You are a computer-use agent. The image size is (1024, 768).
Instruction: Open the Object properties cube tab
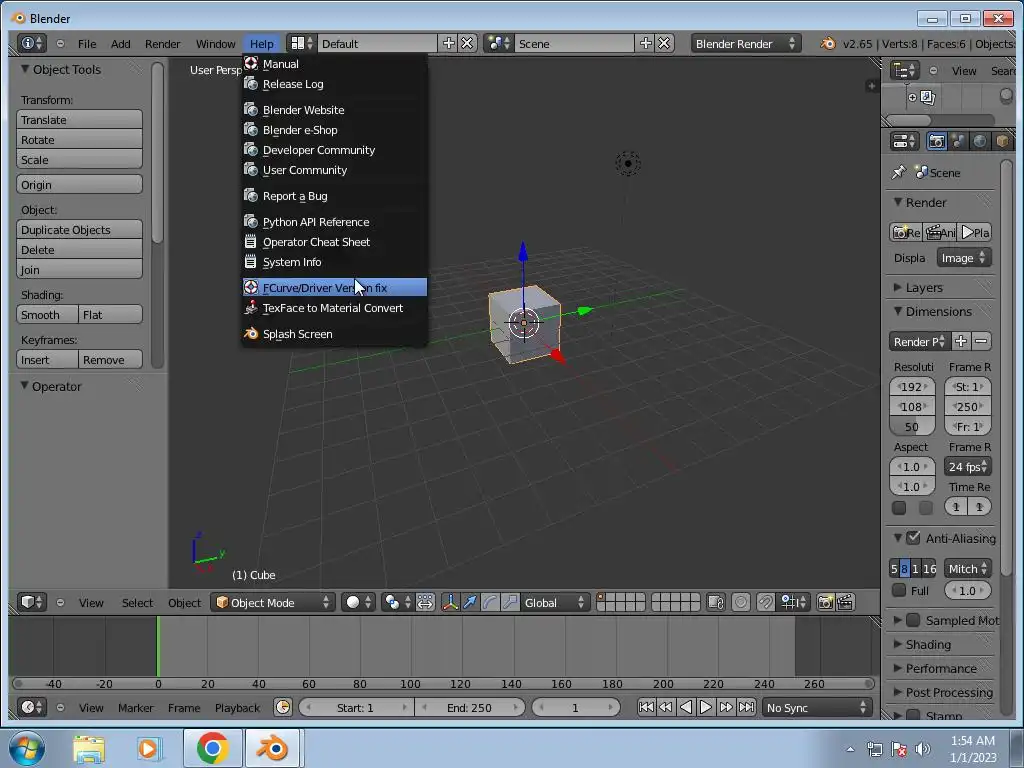pyautogui.click(x=1002, y=141)
